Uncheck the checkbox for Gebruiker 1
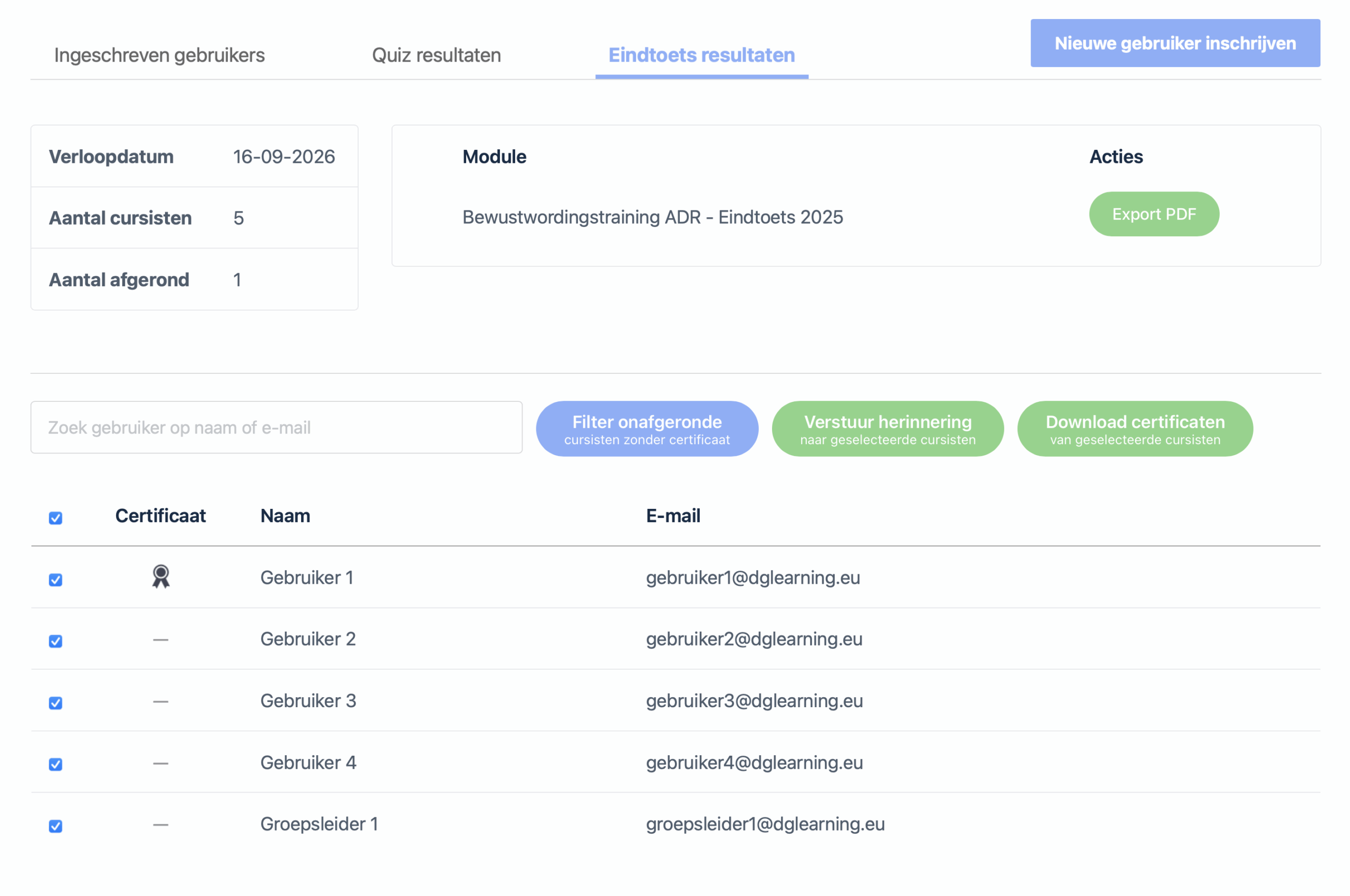The width and height of the screenshot is (1350, 896). tap(55, 580)
